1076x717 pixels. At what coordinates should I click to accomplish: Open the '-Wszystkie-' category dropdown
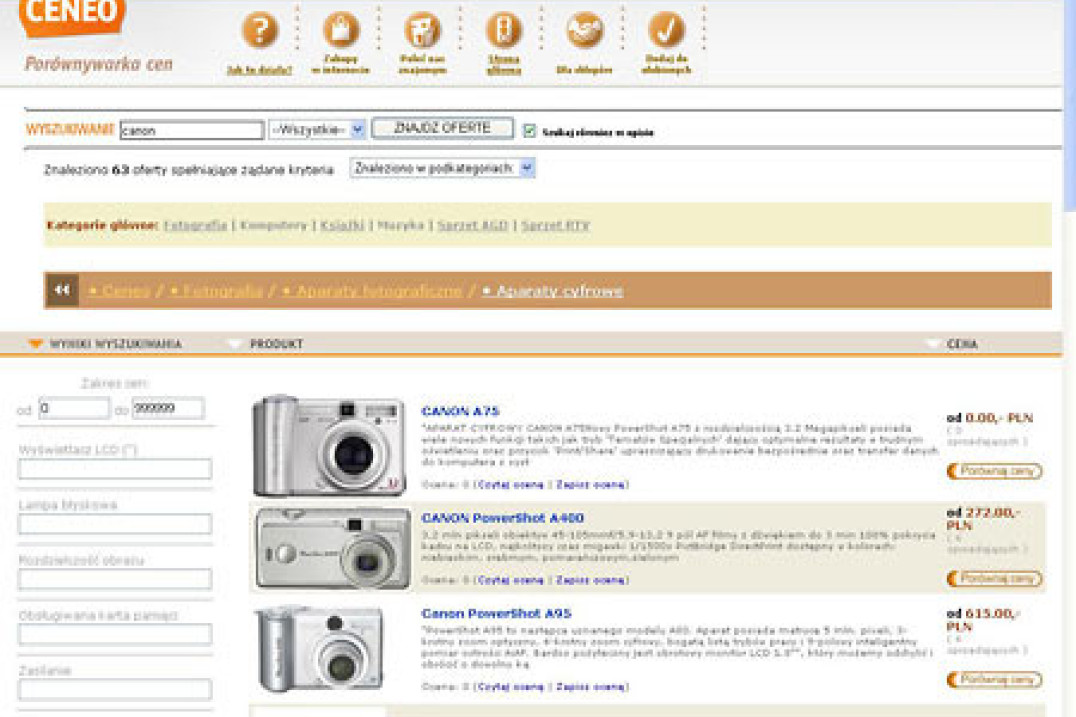pos(317,129)
